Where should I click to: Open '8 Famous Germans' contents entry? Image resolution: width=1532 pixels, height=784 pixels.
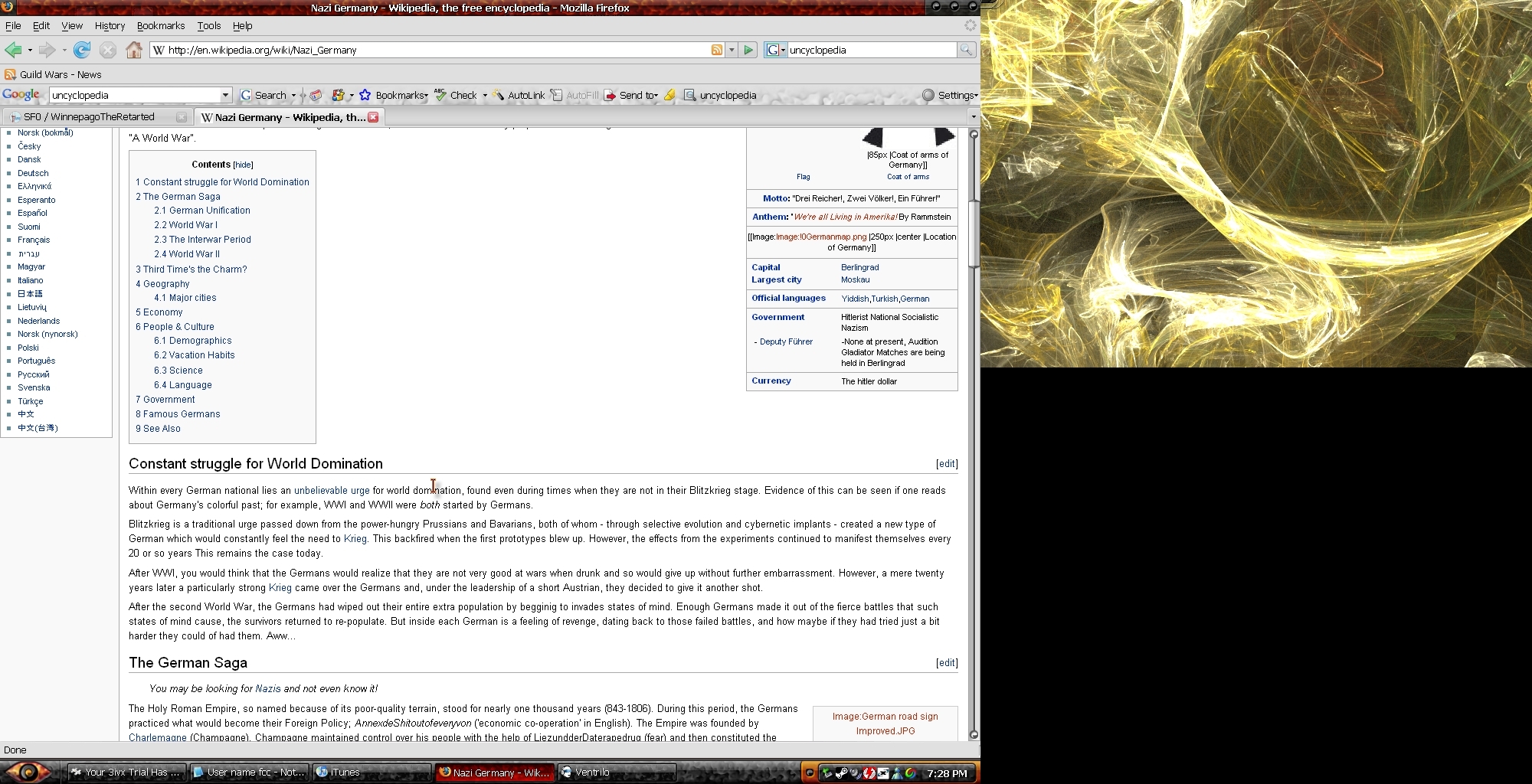point(178,414)
